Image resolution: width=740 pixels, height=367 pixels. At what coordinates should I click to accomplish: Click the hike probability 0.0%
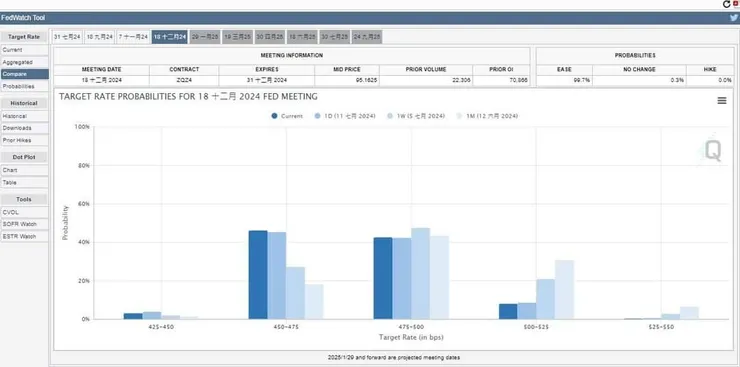click(x=724, y=81)
